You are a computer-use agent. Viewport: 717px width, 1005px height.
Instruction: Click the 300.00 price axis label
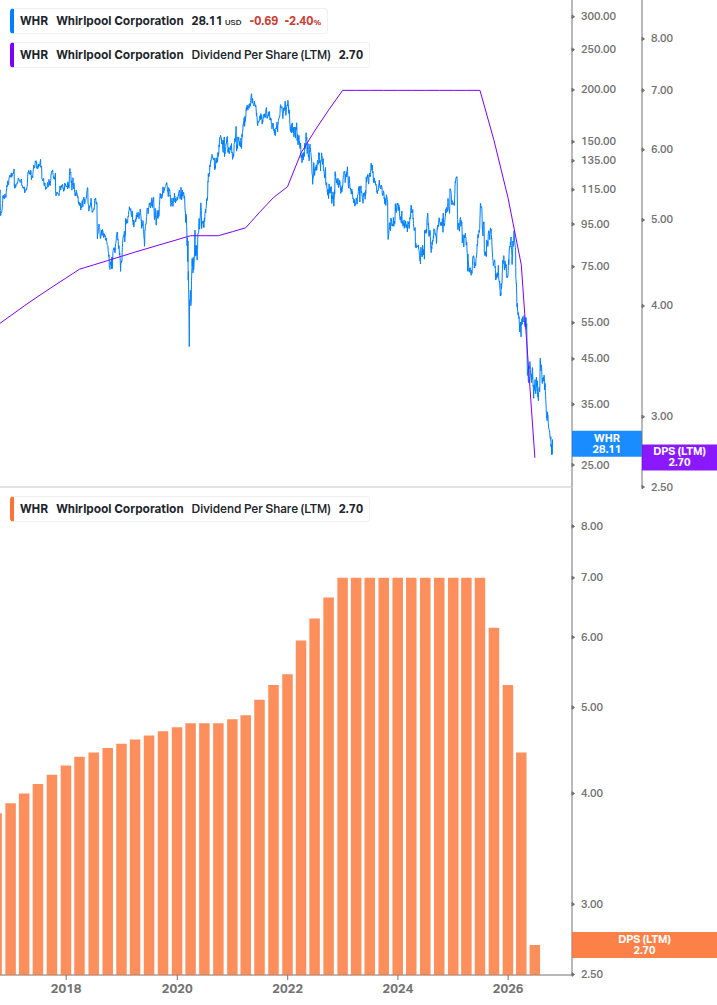598,16
